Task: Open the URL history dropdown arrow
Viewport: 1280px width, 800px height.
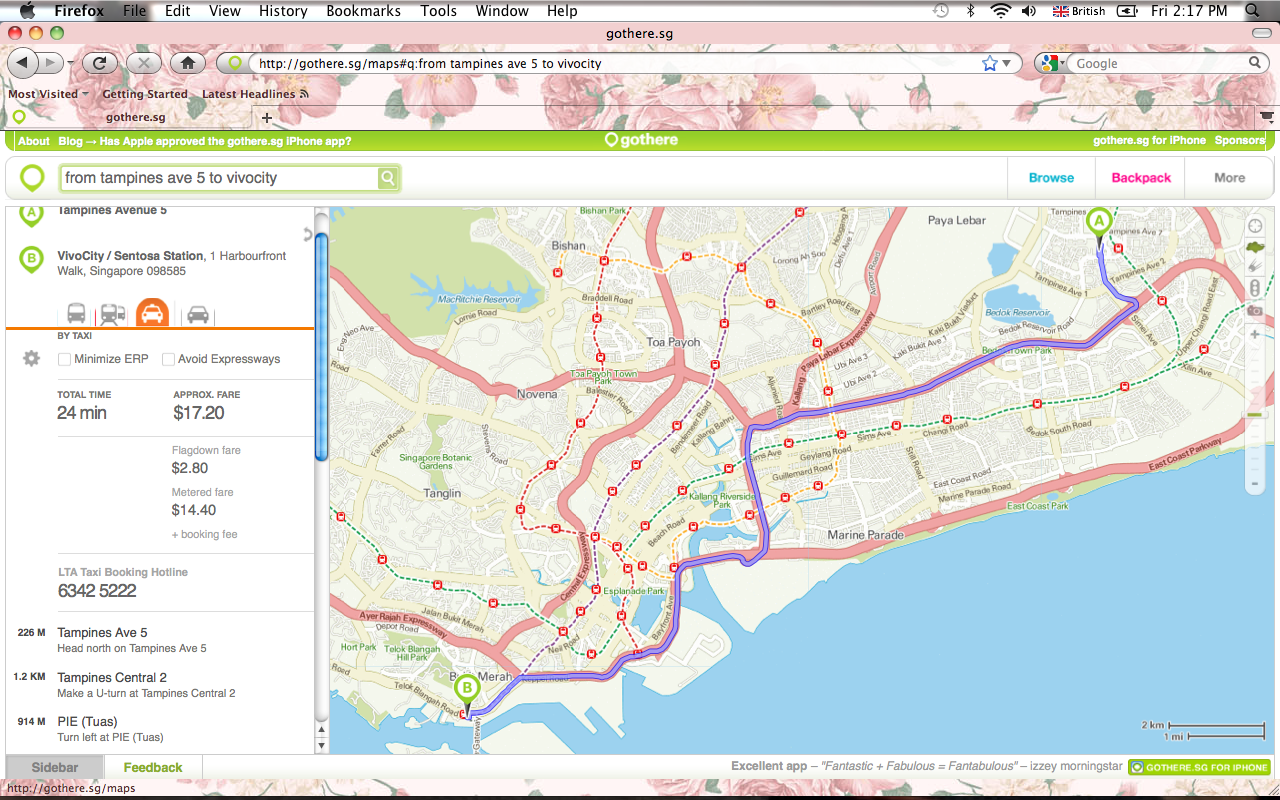Action: click(x=1007, y=63)
